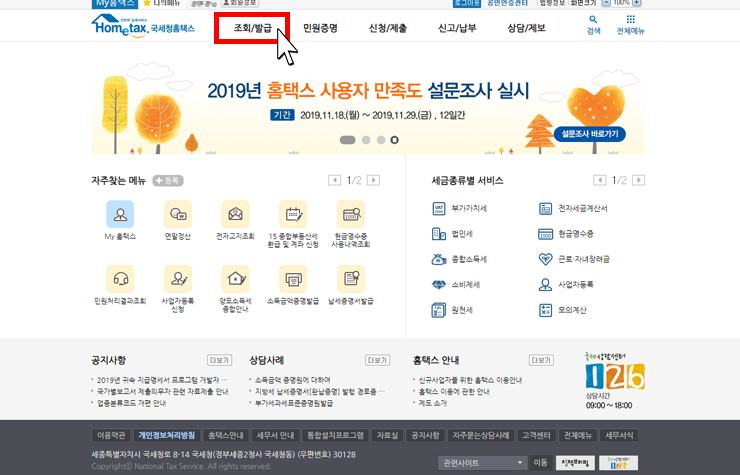Go to next page of 자주찾는 메뉴

click(373, 180)
